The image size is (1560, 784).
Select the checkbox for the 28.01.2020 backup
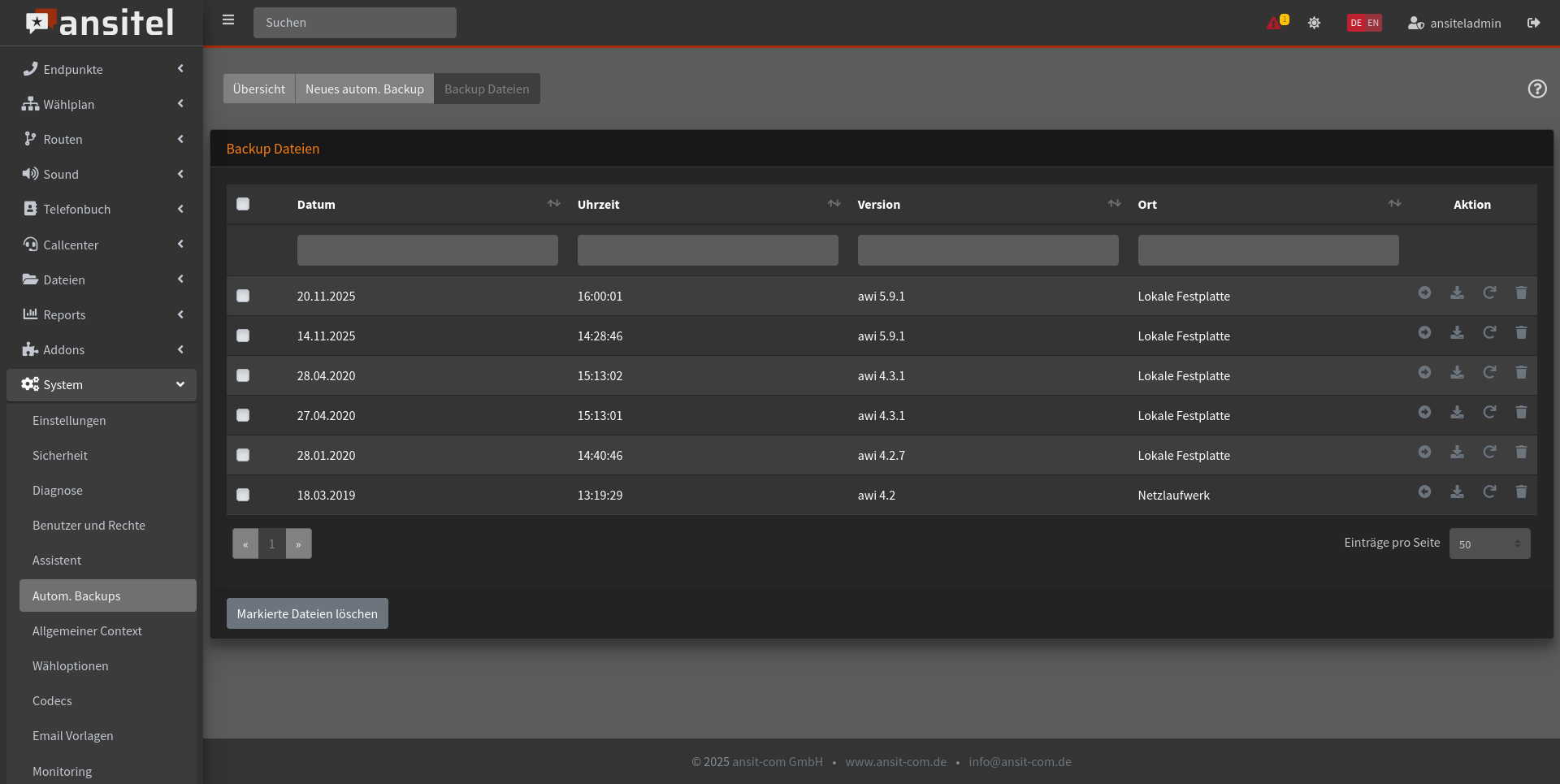[x=243, y=455]
